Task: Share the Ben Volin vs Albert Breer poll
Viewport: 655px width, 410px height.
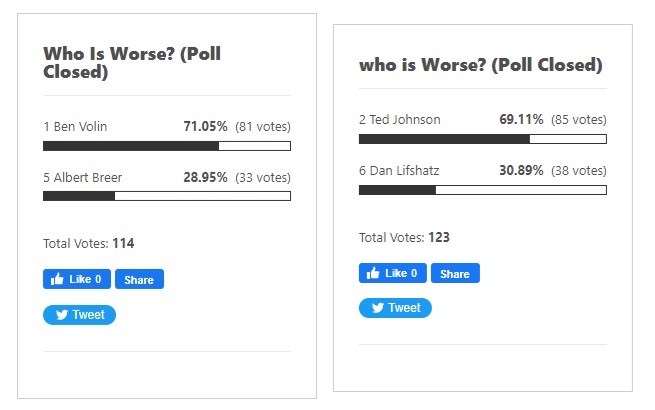Action: coord(139,279)
